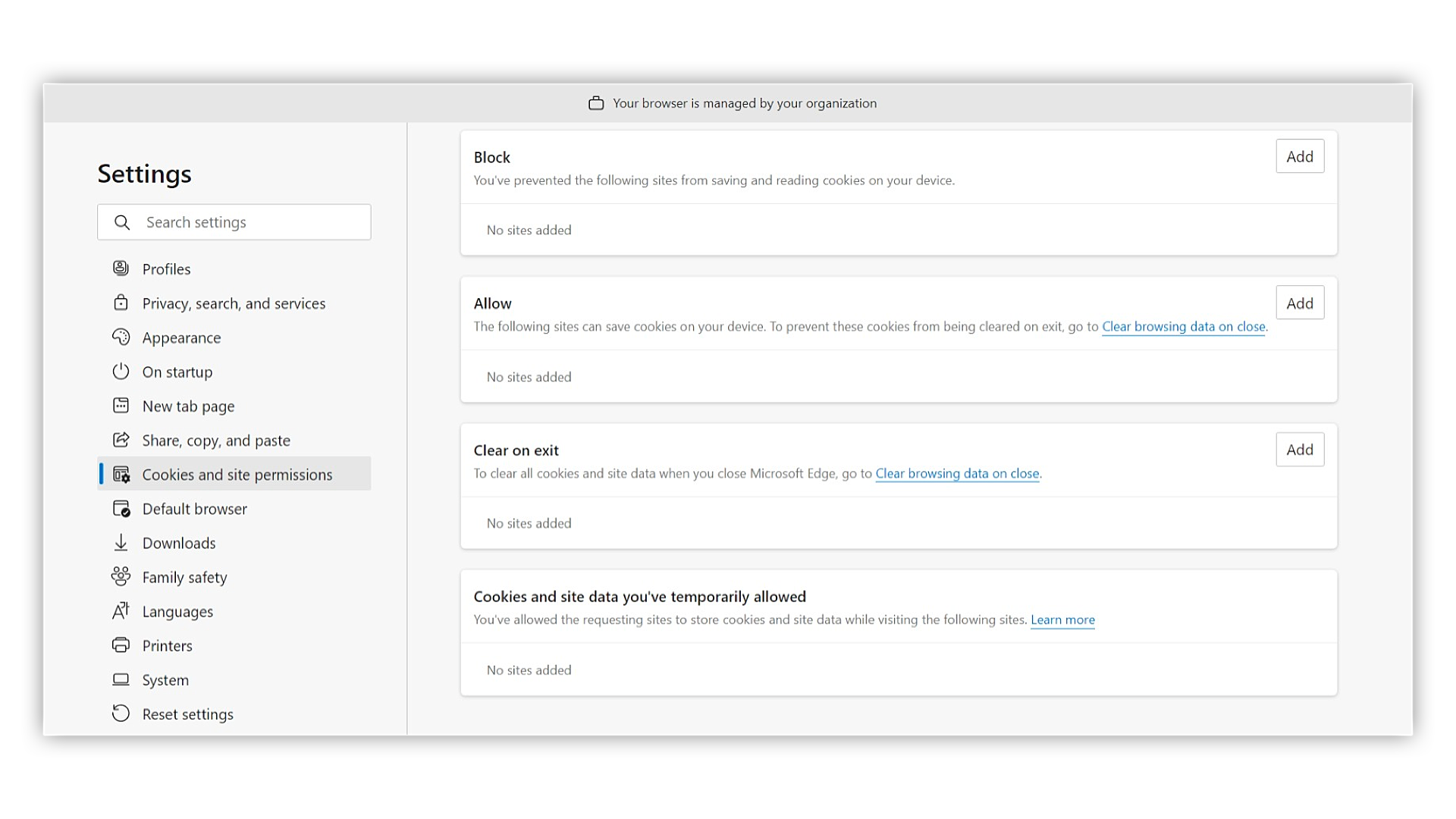This screenshot has width=1456, height=819.
Task: Click the Share, copy, and paste icon
Action: 121,440
